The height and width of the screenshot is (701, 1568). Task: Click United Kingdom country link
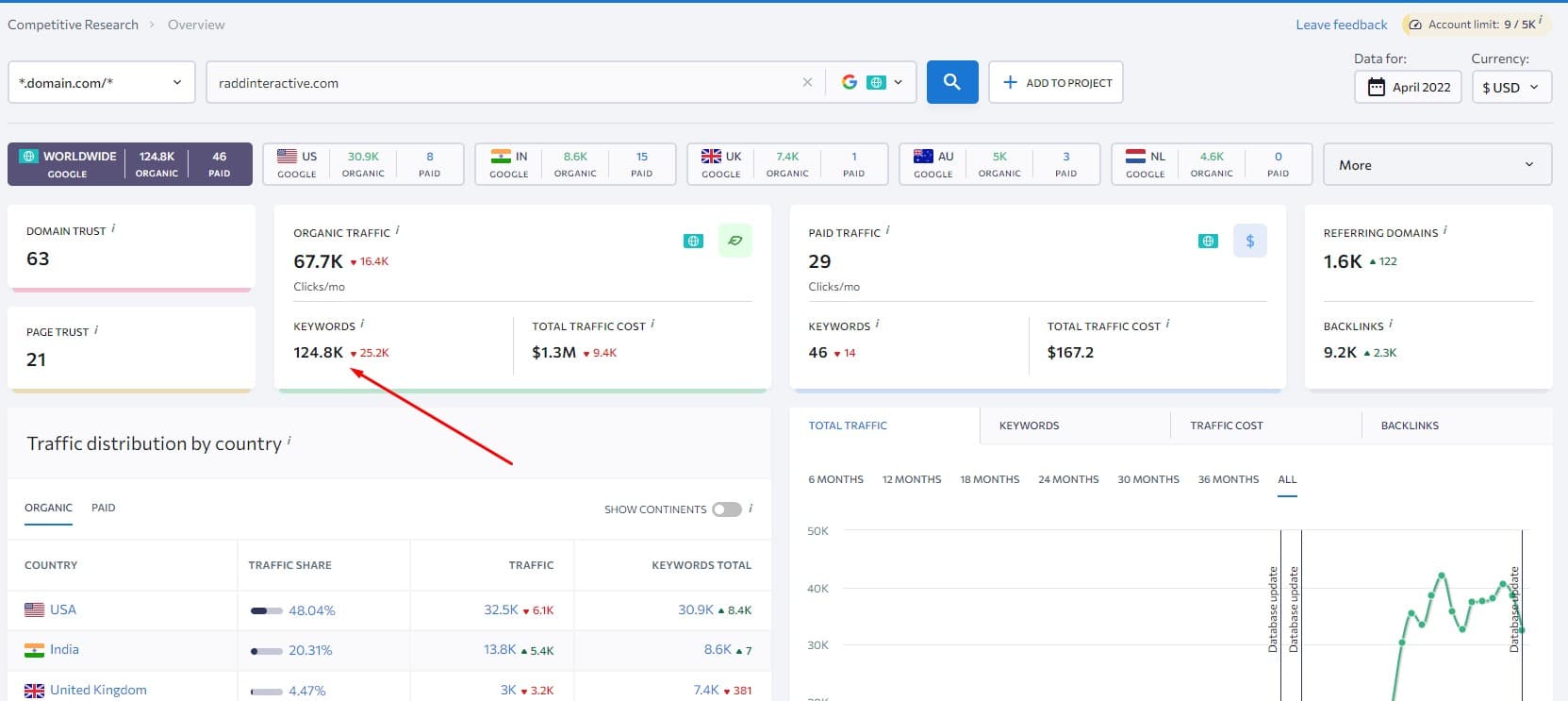[98, 690]
